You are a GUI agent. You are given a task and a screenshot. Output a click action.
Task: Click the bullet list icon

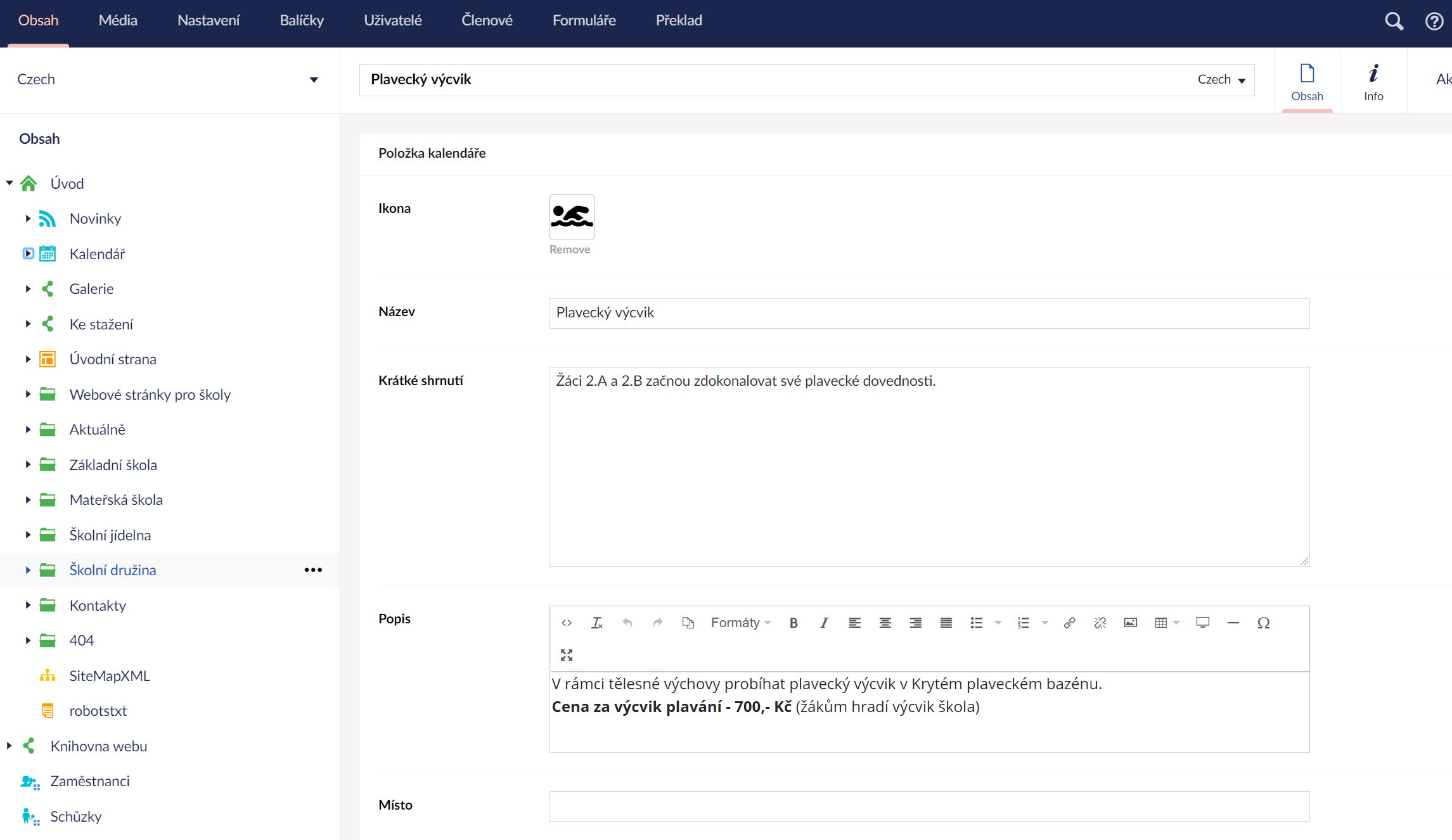click(x=976, y=623)
